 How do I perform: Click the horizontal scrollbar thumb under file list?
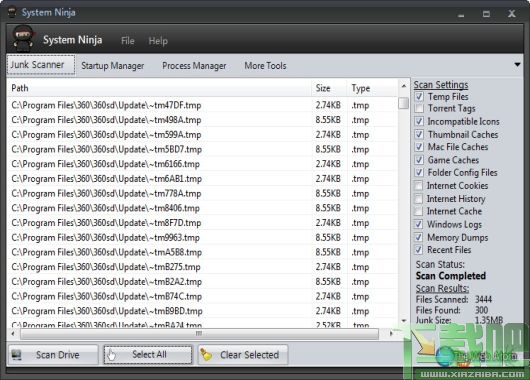coord(199,334)
